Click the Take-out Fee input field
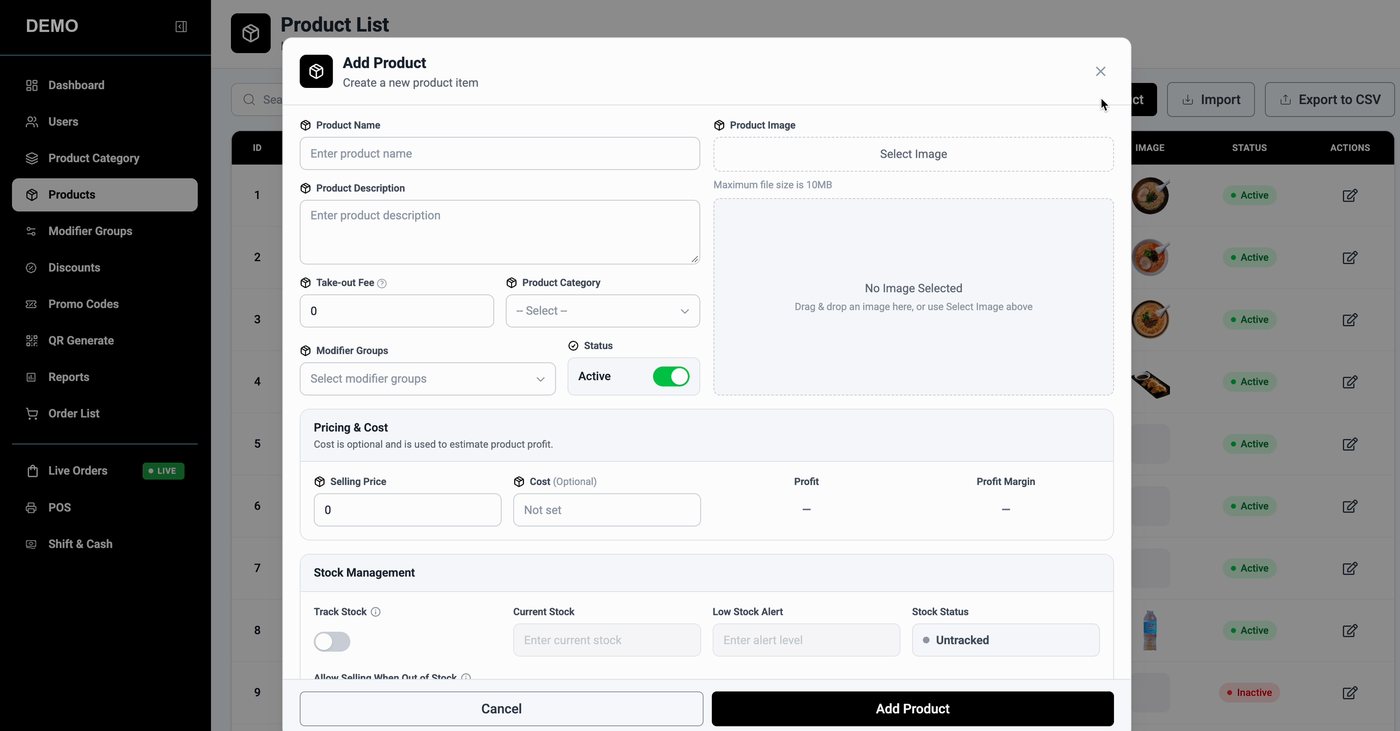 coord(397,311)
